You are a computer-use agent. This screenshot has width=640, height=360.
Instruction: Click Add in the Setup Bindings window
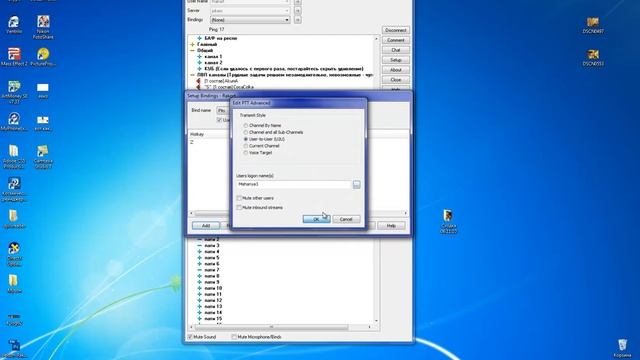[206, 226]
